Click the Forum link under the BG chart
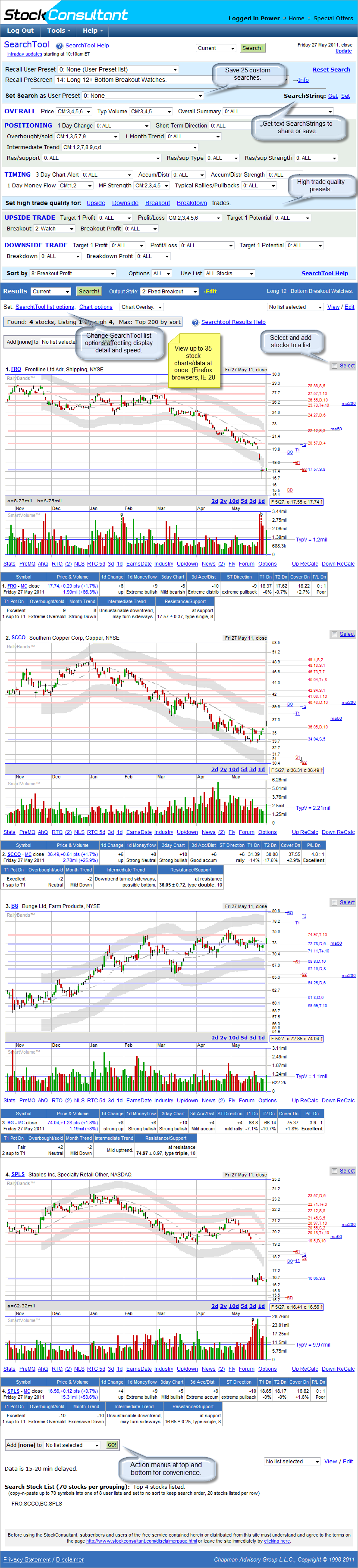The image size is (358, 1568). tap(246, 1101)
